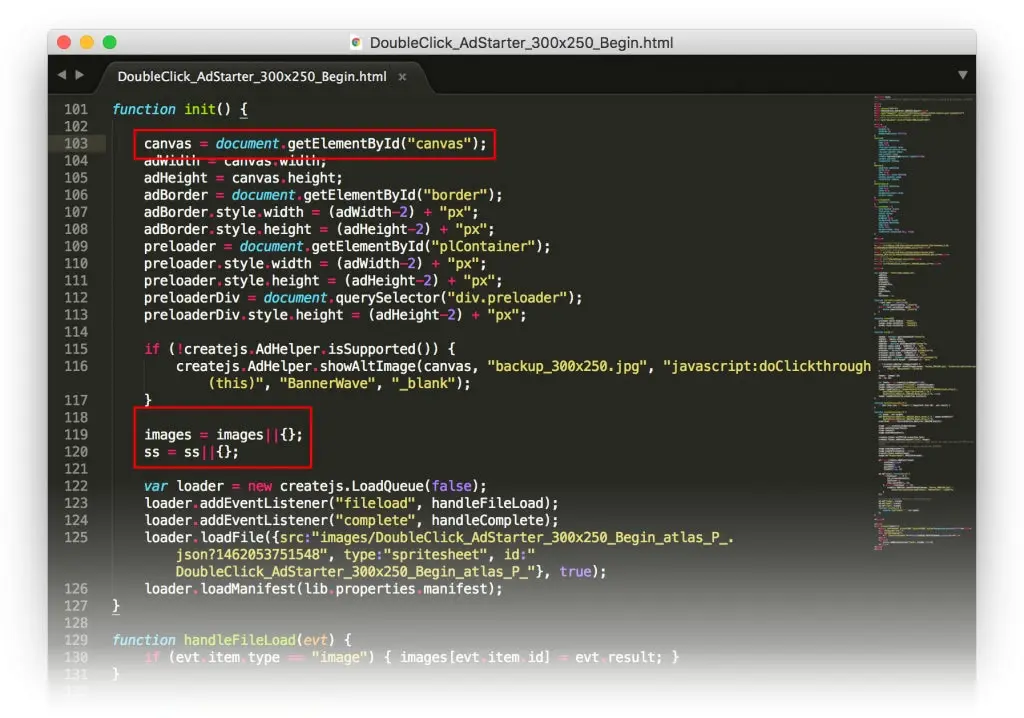The height and width of the screenshot is (718, 1024).
Task: Click the HTML document icon in the title bar
Action: coord(355,42)
